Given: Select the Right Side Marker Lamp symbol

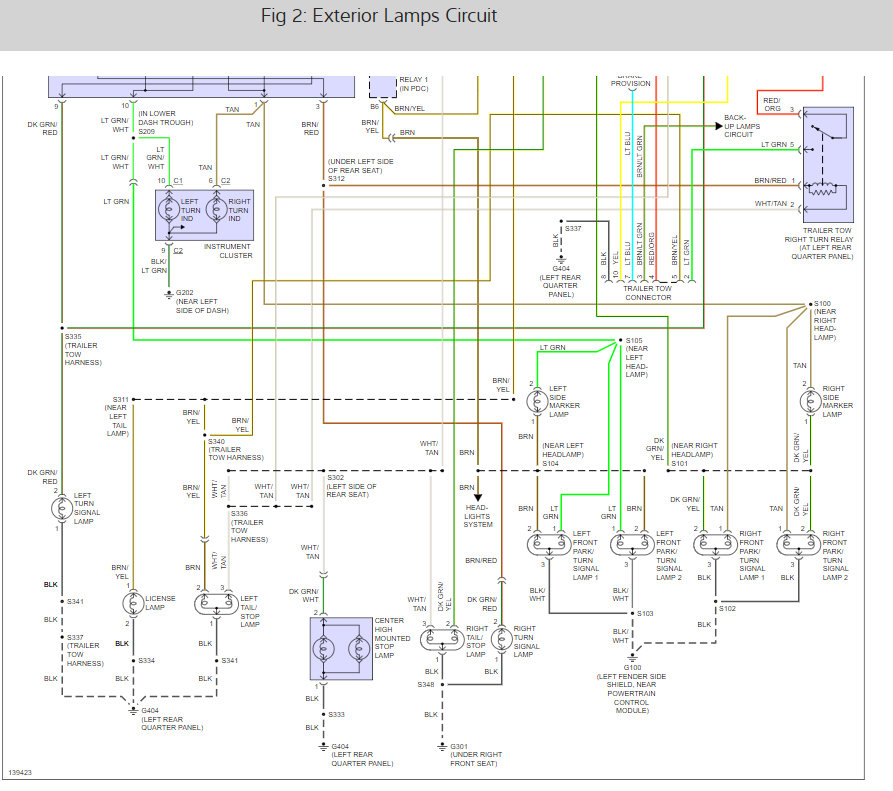Looking at the screenshot, I should [810, 401].
